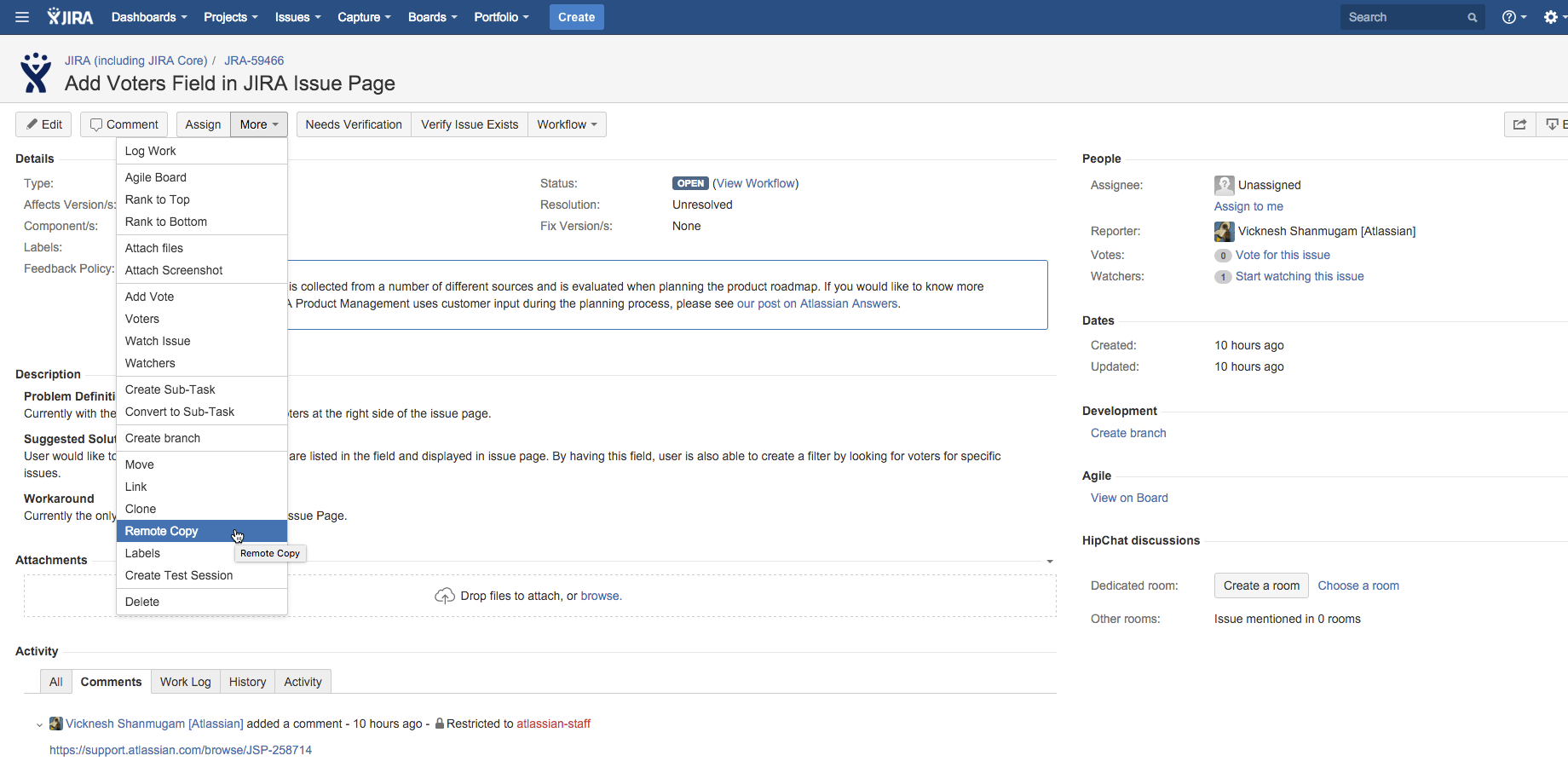Click the votes count badge
The image size is (1568, 767).
(x=1223, y=256)
